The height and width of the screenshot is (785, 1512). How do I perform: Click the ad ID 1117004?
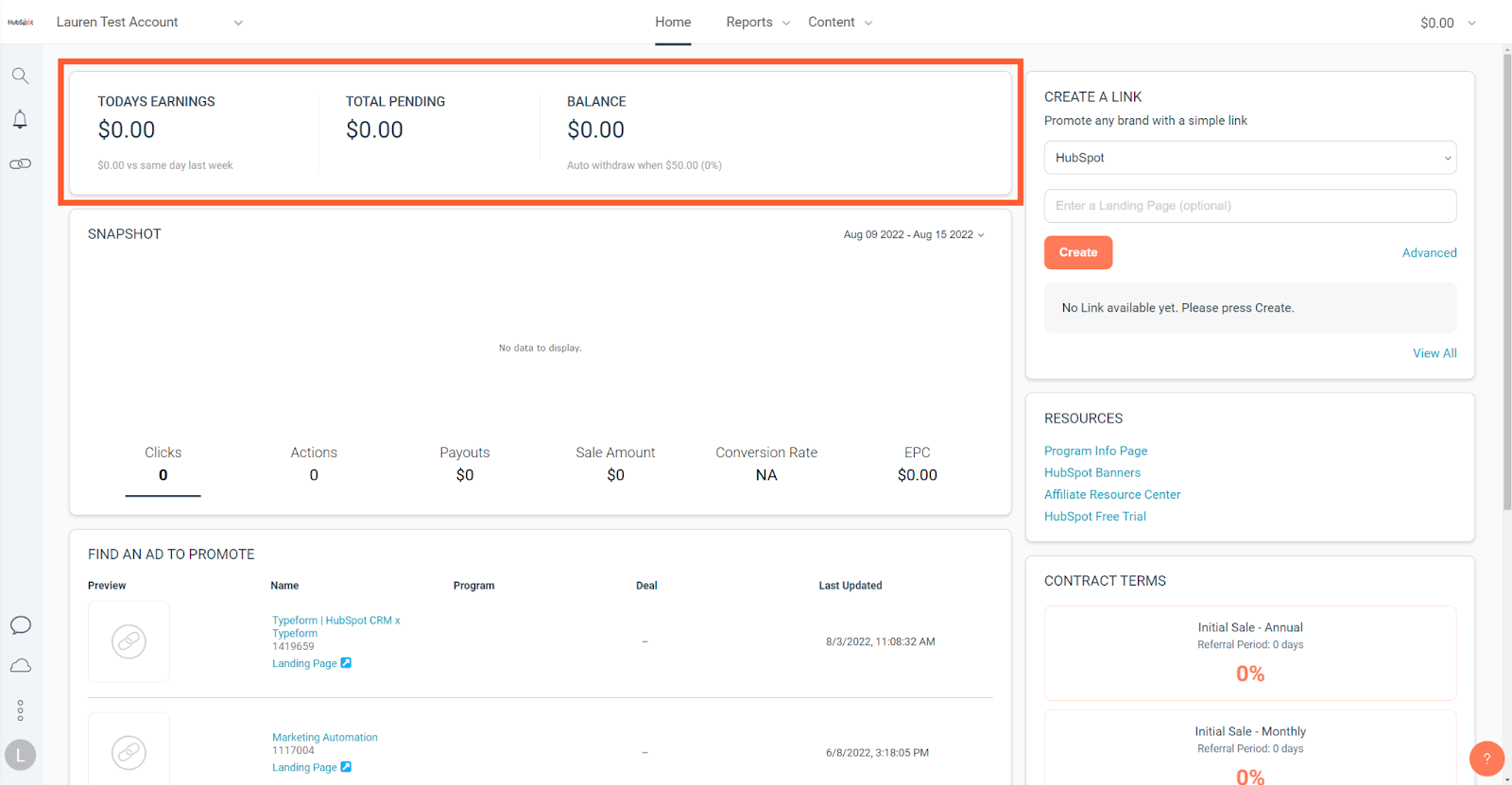[x=293, y=750]
